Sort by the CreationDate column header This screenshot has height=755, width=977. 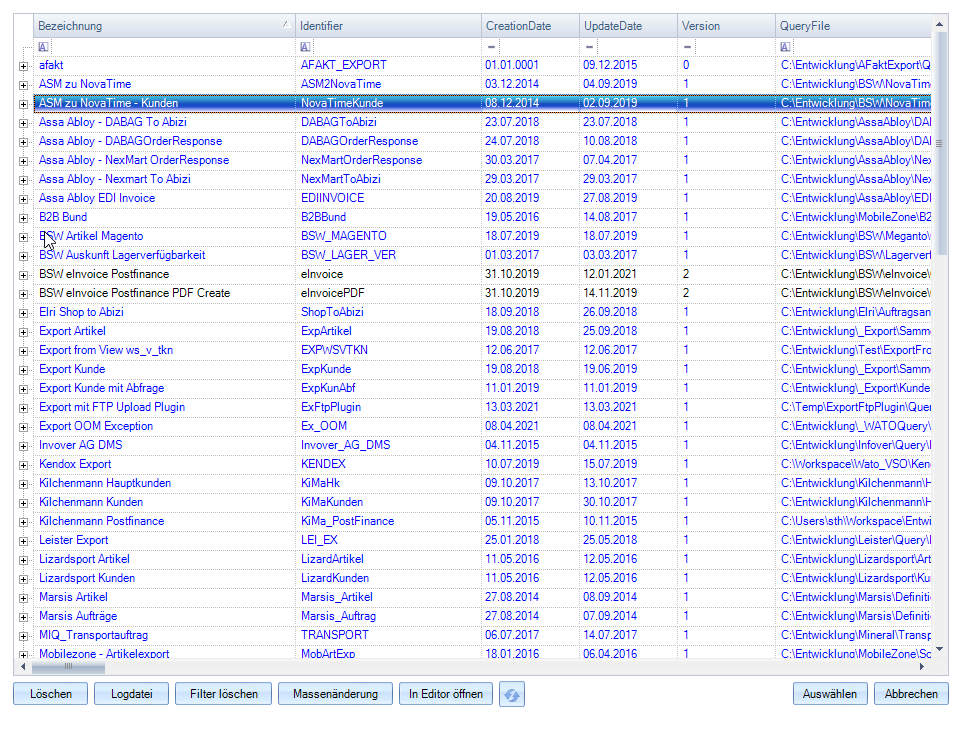click(x=525, y=26)
